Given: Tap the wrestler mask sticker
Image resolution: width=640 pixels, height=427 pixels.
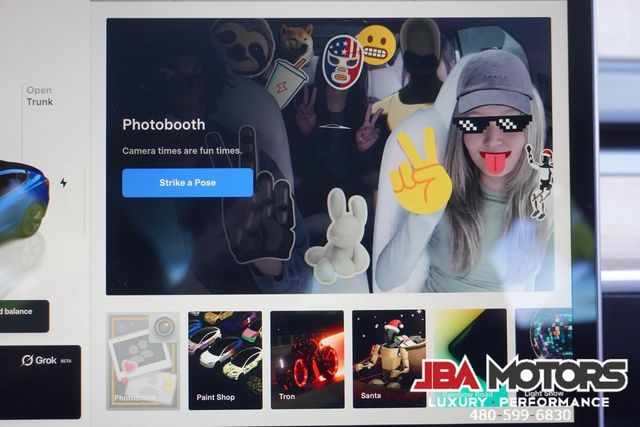Looking at the screenshot, I should [342, 61].
